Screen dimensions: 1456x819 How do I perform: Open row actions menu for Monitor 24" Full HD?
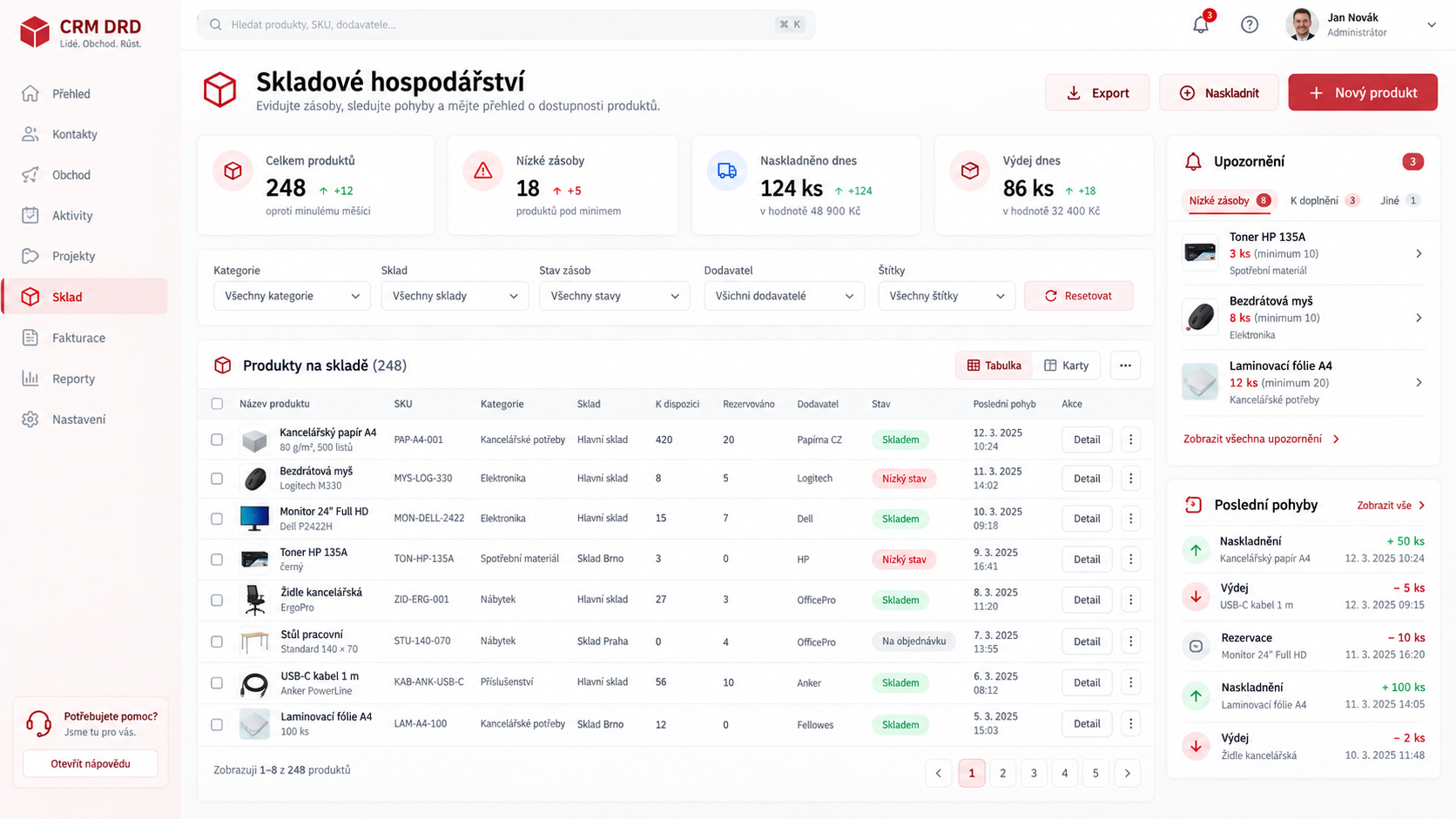click(x=1130, y=519)
